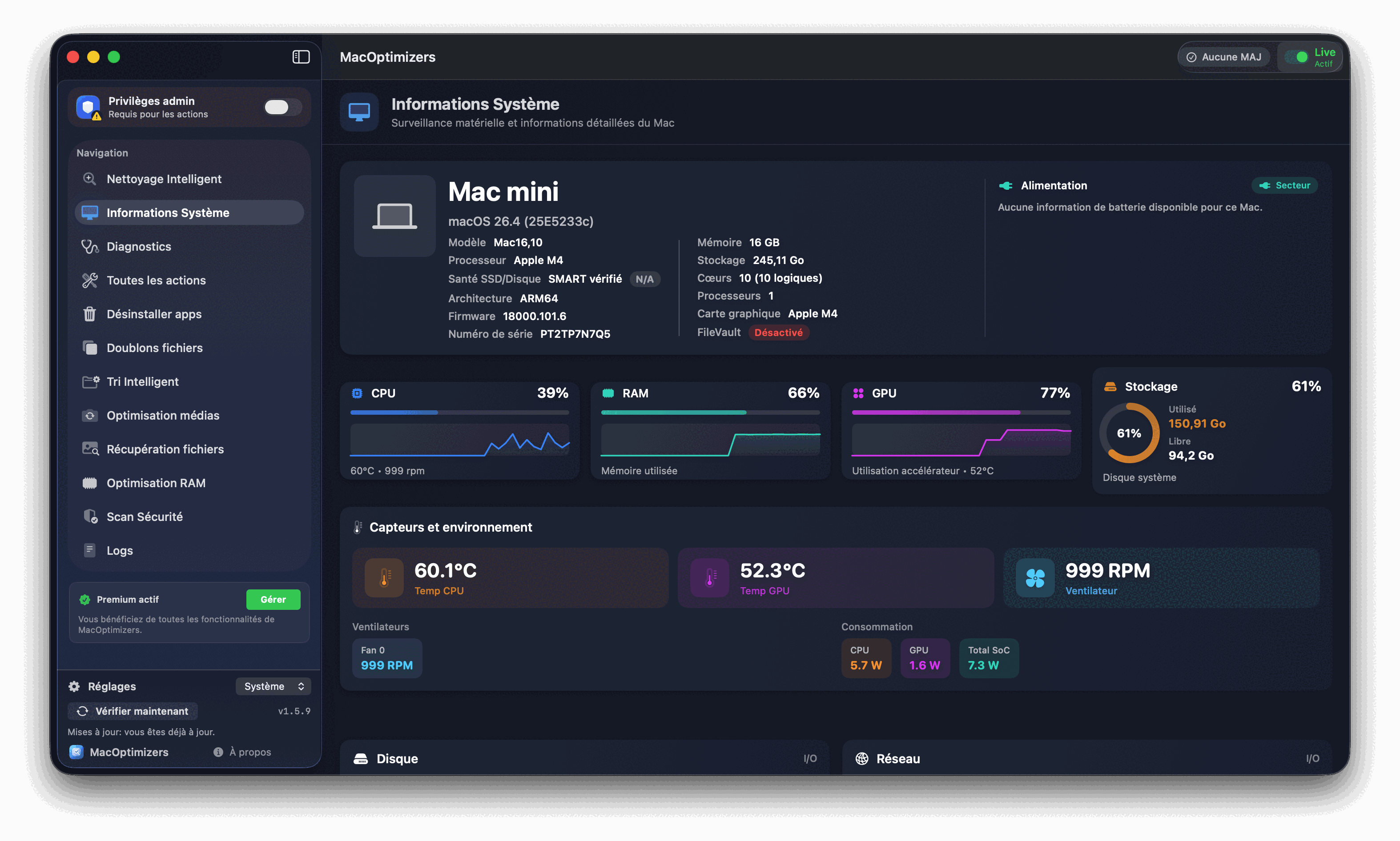Open Toutes les actions section
The width and height of the screenshot is (1400, 841).
point(156,280)
